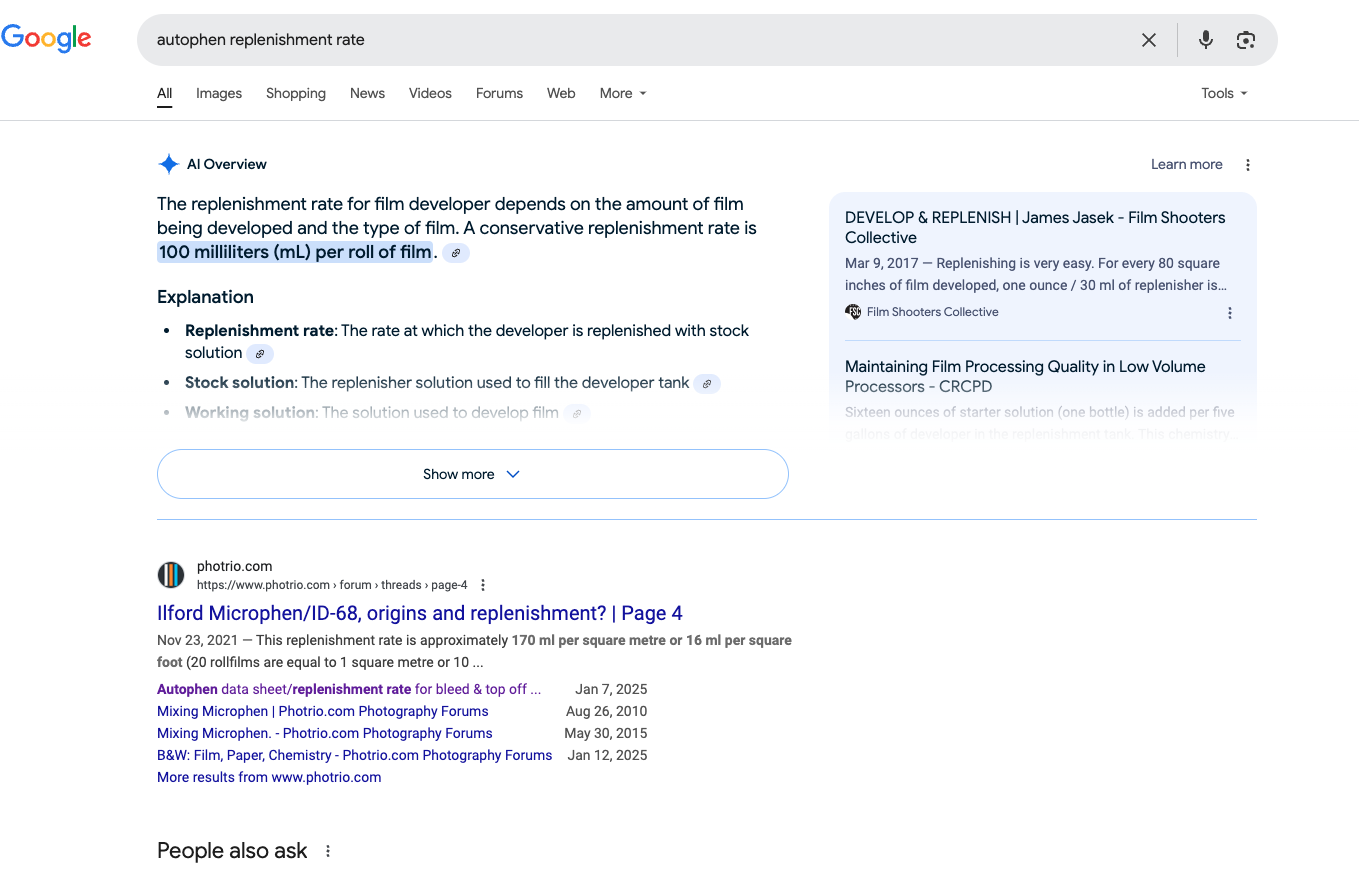This screenshot has height=875, width=1359.
Task: Click Film Shooters Collective source name
Action: tap(932, 312)
